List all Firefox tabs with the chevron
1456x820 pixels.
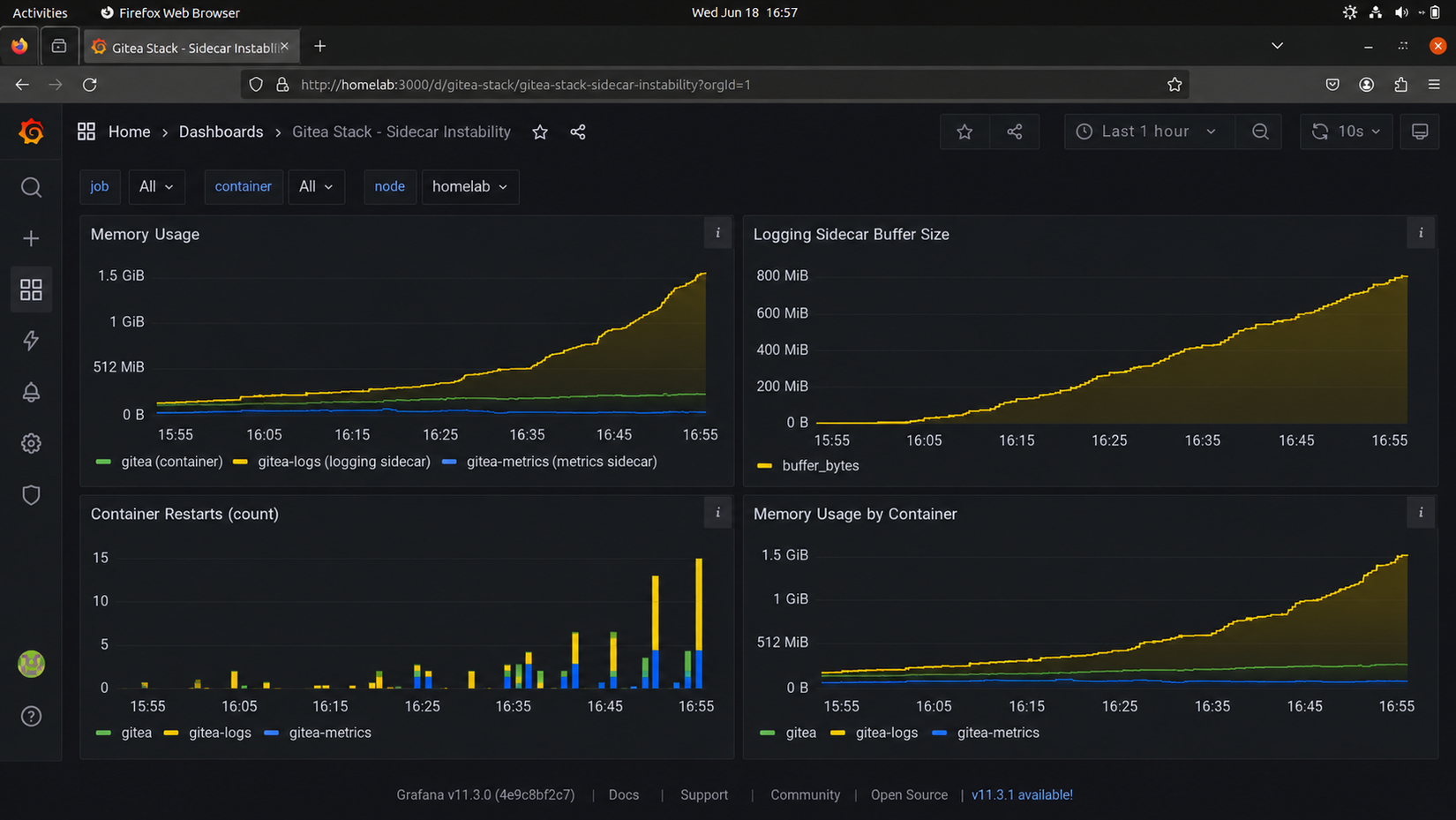click(1277, 46)
